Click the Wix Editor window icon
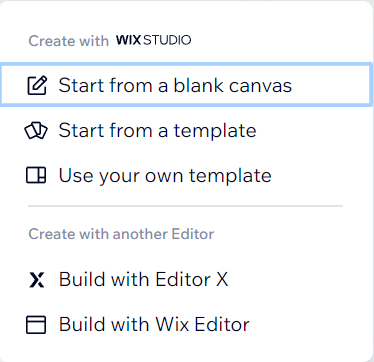Image resolution: width=374 pixels, height=362 pixels. click(36, 325)
